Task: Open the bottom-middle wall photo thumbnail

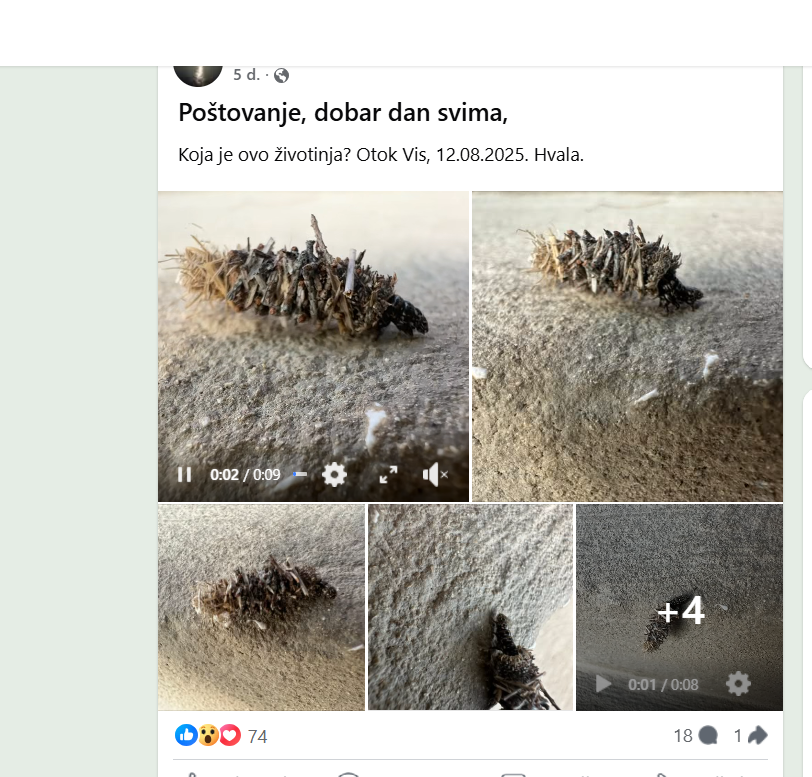Action: click(470, 607)
